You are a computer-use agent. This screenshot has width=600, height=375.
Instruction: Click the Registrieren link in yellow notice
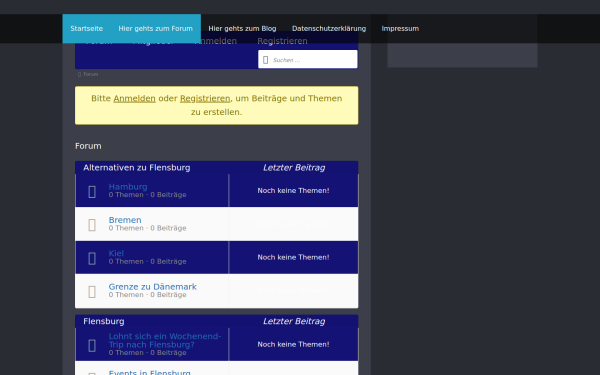[x=205, y=98]
